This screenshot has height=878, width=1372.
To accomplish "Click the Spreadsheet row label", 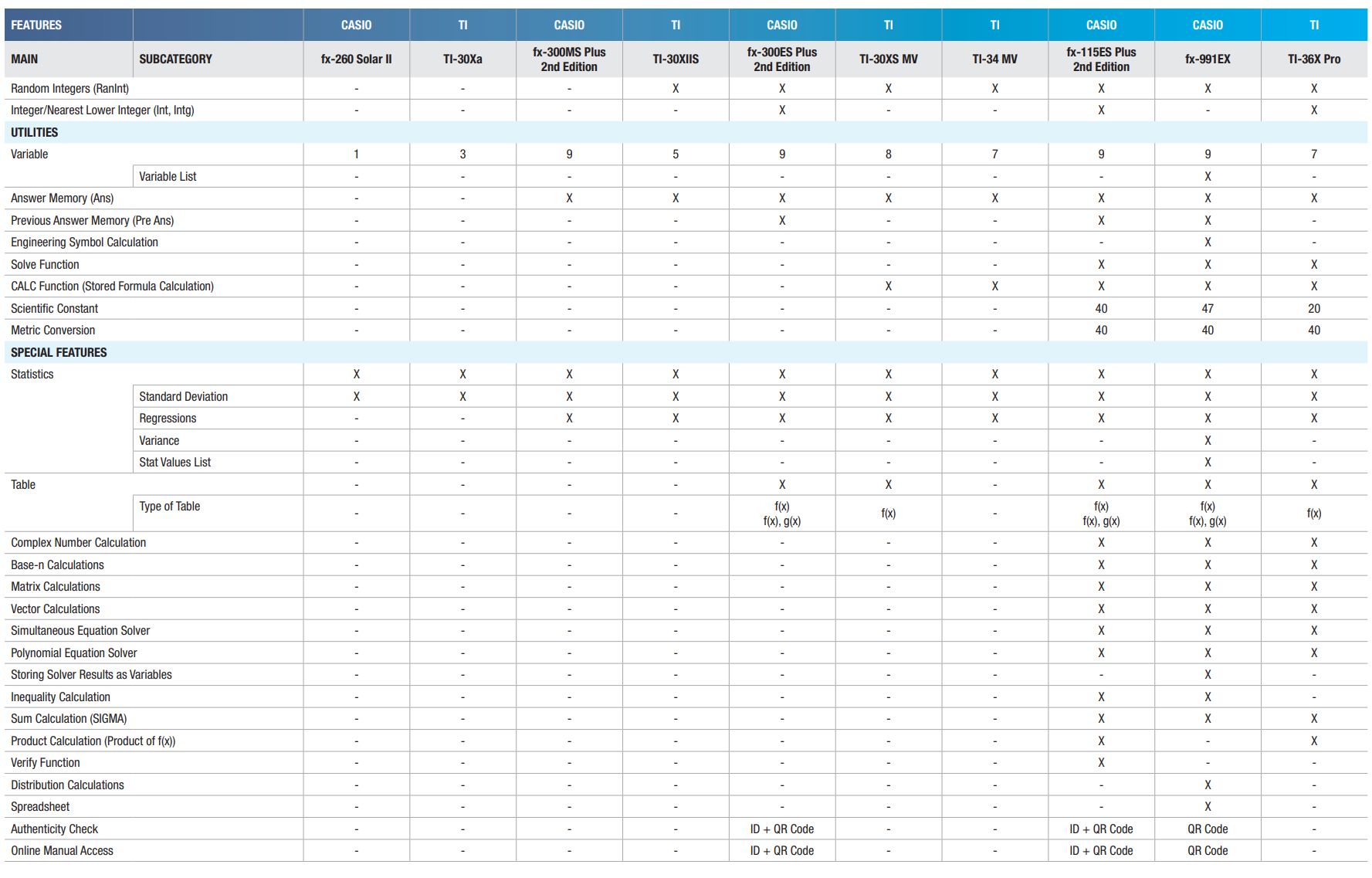I will (x=40, y=807).
